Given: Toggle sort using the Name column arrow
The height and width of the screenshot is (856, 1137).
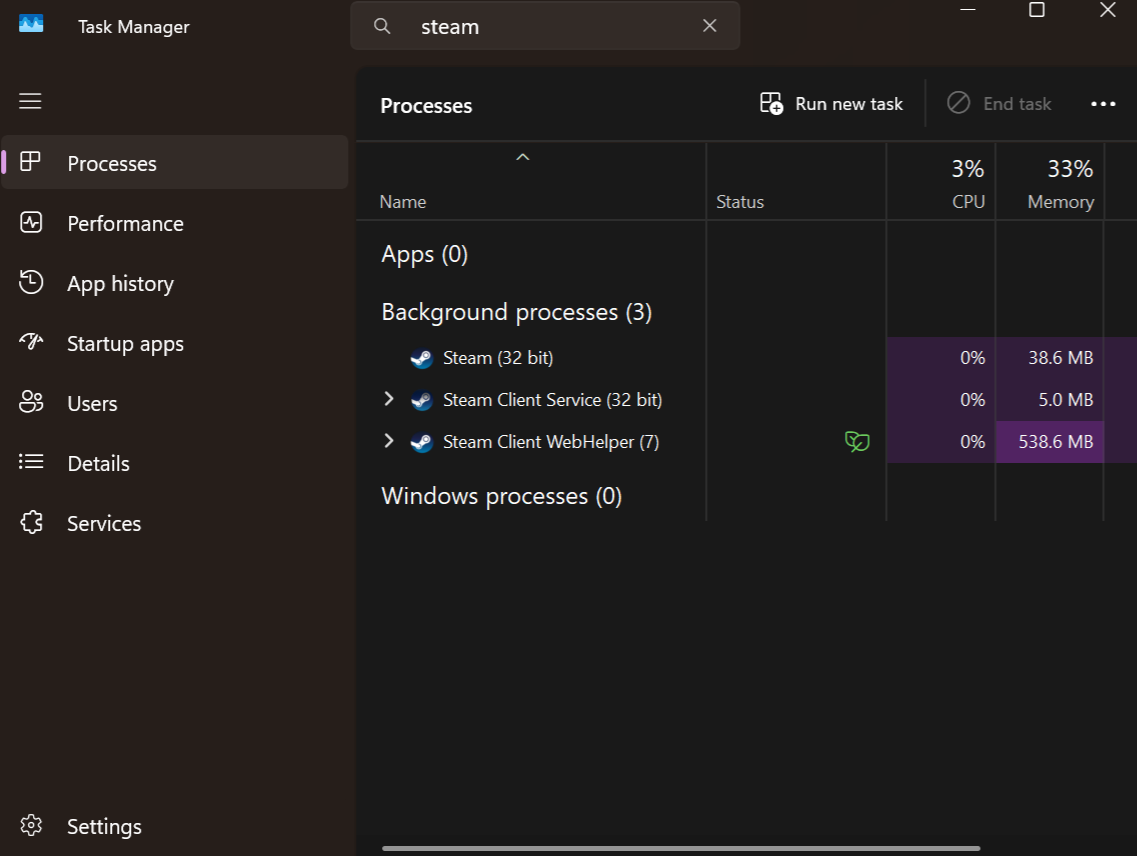Looking at the screenshot, I should [522, 157].
